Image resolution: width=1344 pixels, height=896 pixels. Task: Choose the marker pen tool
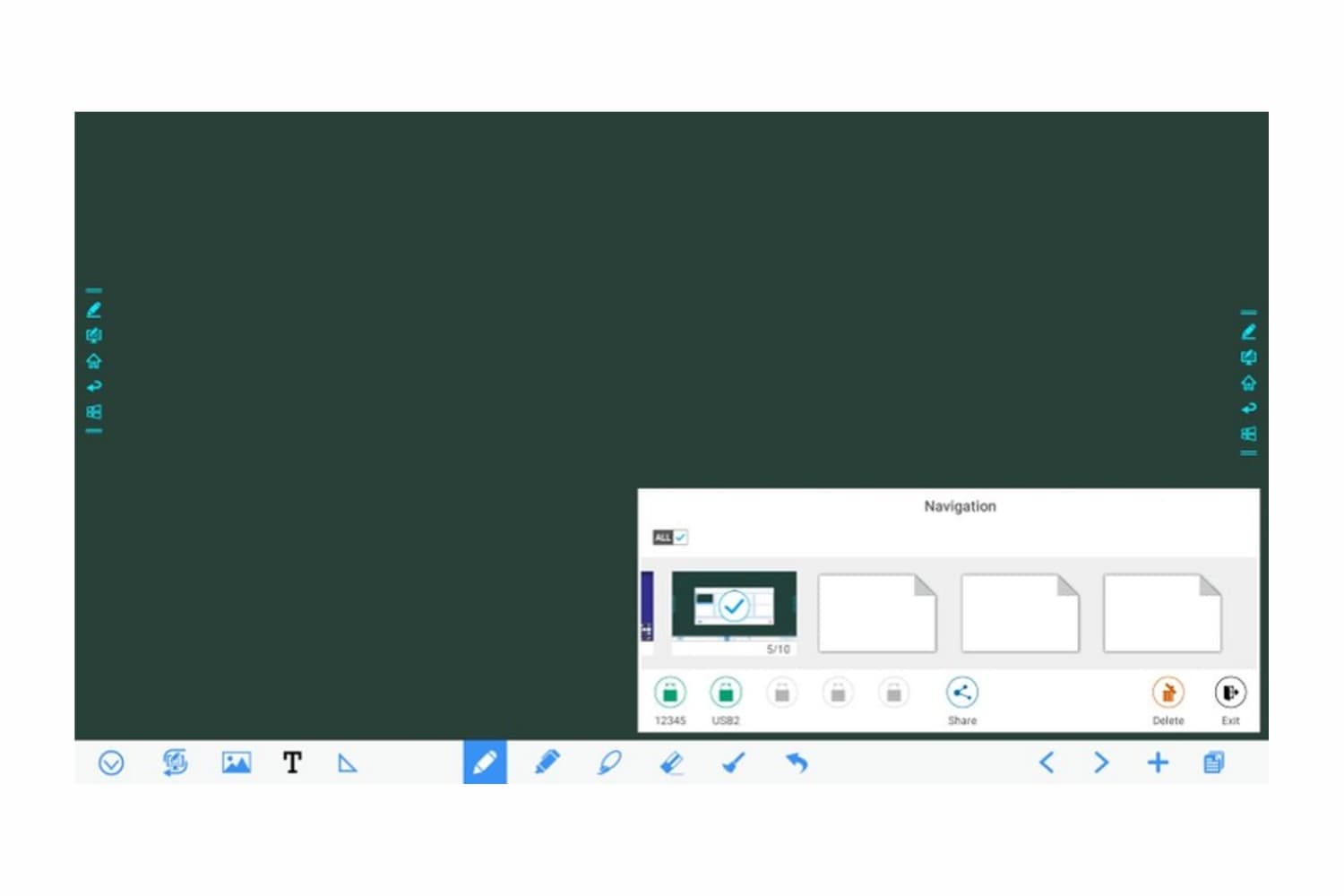547,762
